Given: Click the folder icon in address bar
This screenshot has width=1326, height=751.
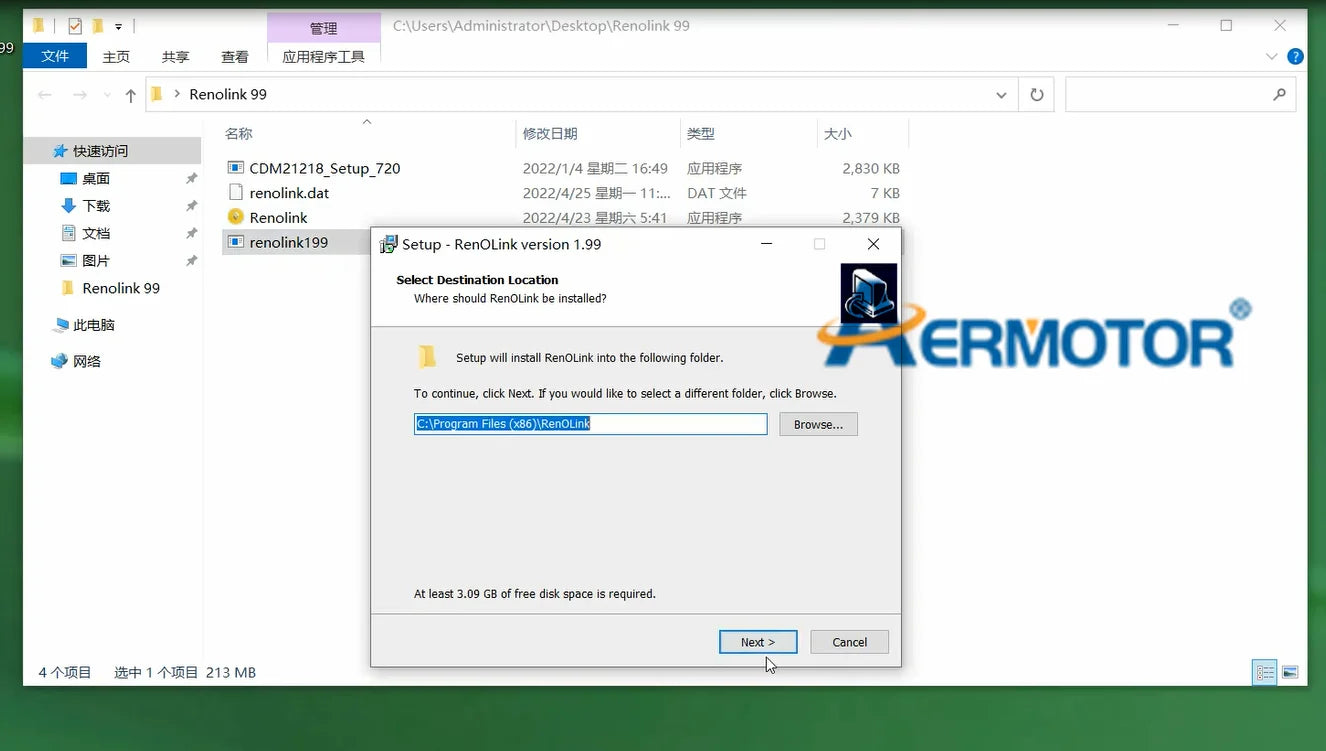Looking at the screenshot, I should click(157, 94).
